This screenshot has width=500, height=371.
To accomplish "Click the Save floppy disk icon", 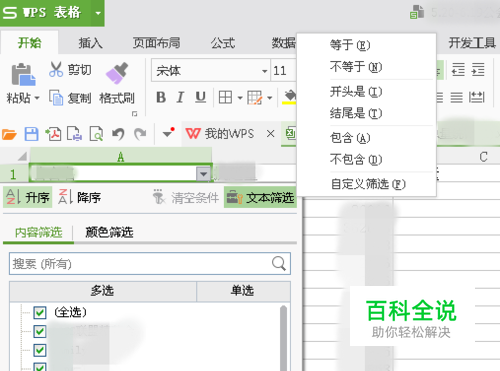I will tap(31, 134).
